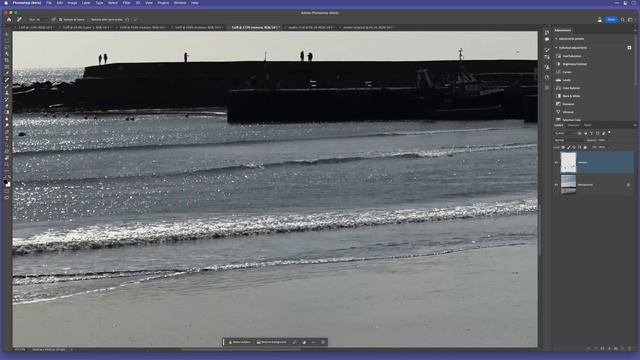The width and height of the screenshot is (640, 360).
Task: Open the brush Size field in options bar
Action: [x=37, y=20]
